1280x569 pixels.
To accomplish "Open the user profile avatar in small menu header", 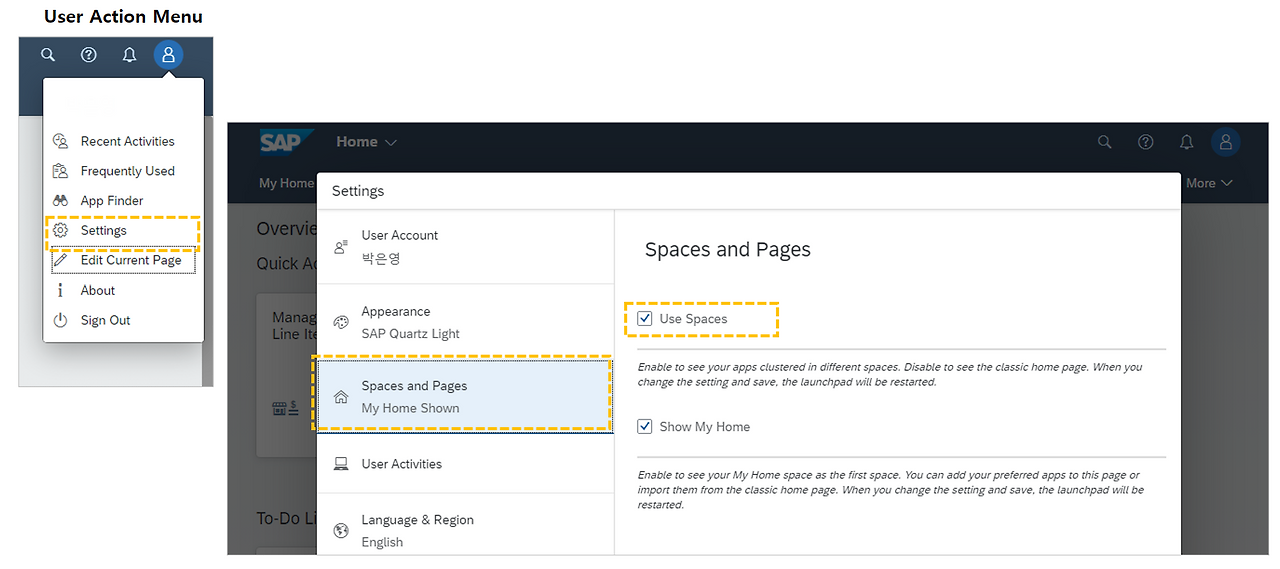I will point(169,55).
